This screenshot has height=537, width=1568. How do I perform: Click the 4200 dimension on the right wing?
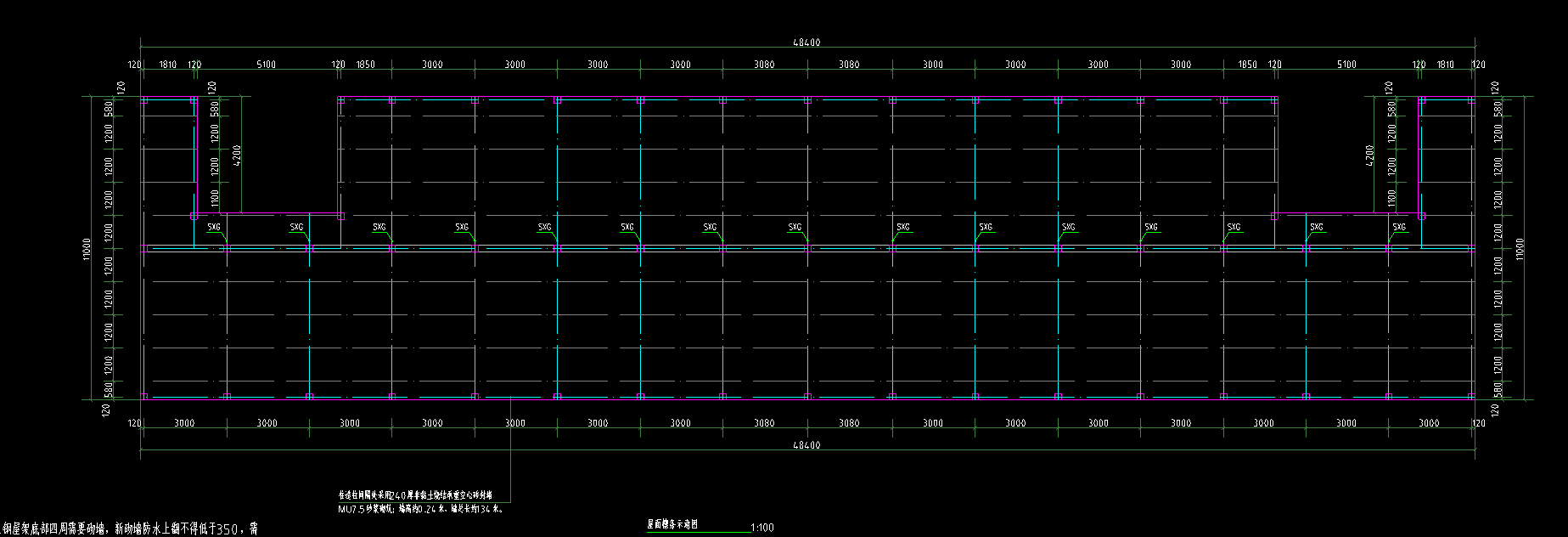pos(1369,155)
